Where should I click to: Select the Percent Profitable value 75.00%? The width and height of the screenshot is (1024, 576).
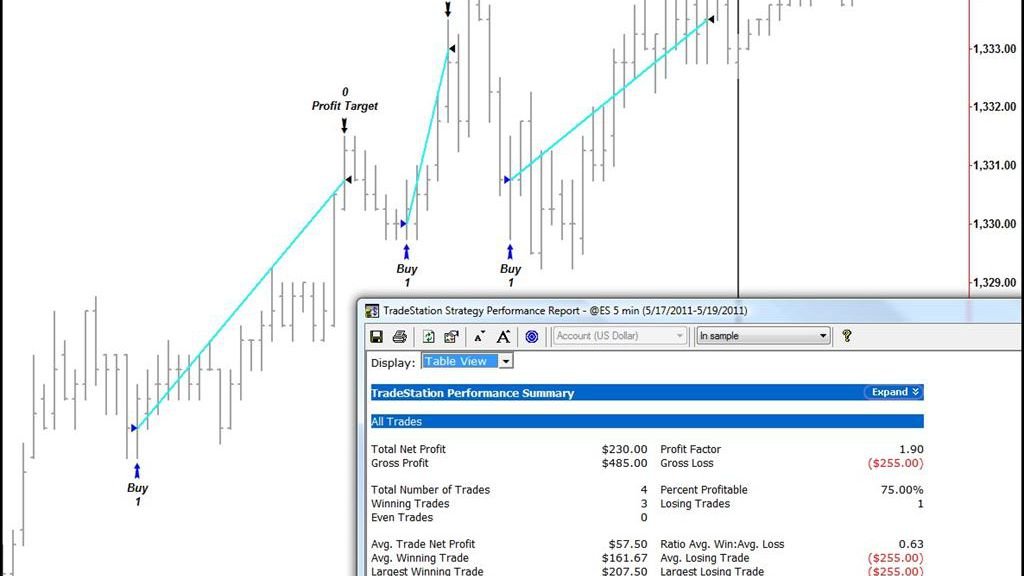(x=902, y=490)
